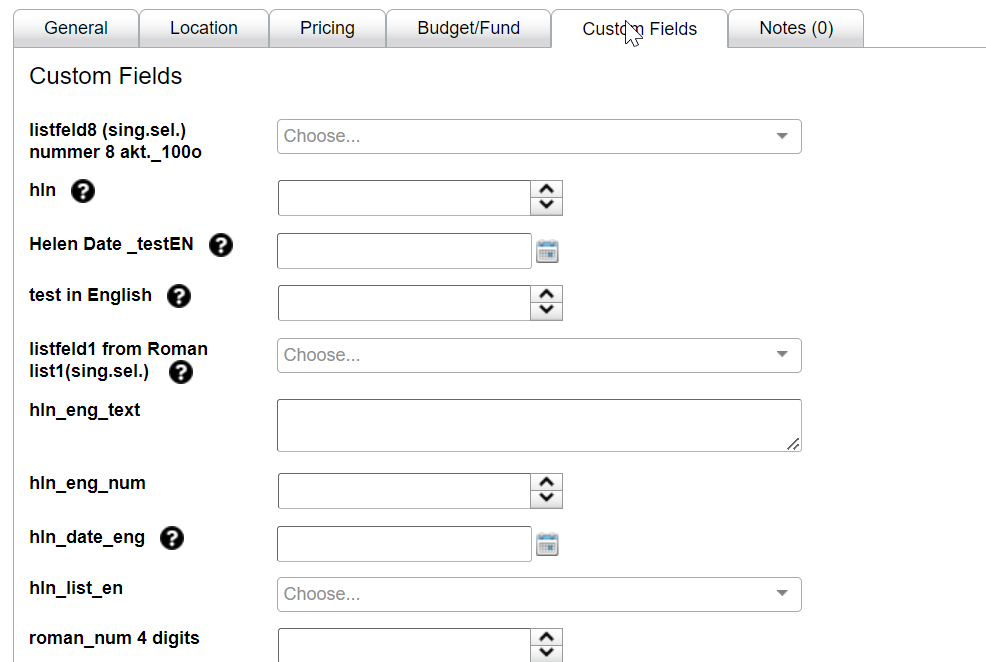Click into the hln_eng_text text area
The height and width of the screenshot is (662, 986).
pyautogui.click(x=538, y=425)
